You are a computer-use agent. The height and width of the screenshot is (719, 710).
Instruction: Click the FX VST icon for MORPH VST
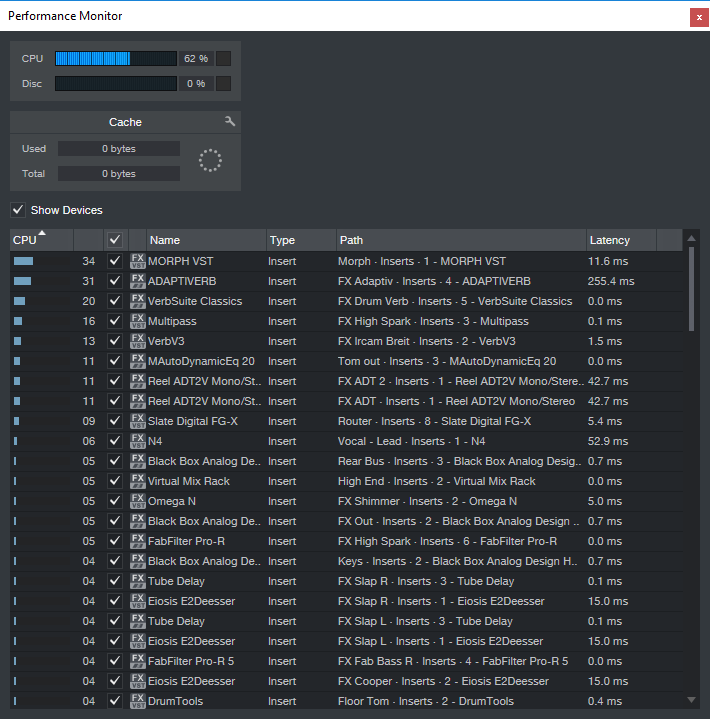(x=138, y=261)
